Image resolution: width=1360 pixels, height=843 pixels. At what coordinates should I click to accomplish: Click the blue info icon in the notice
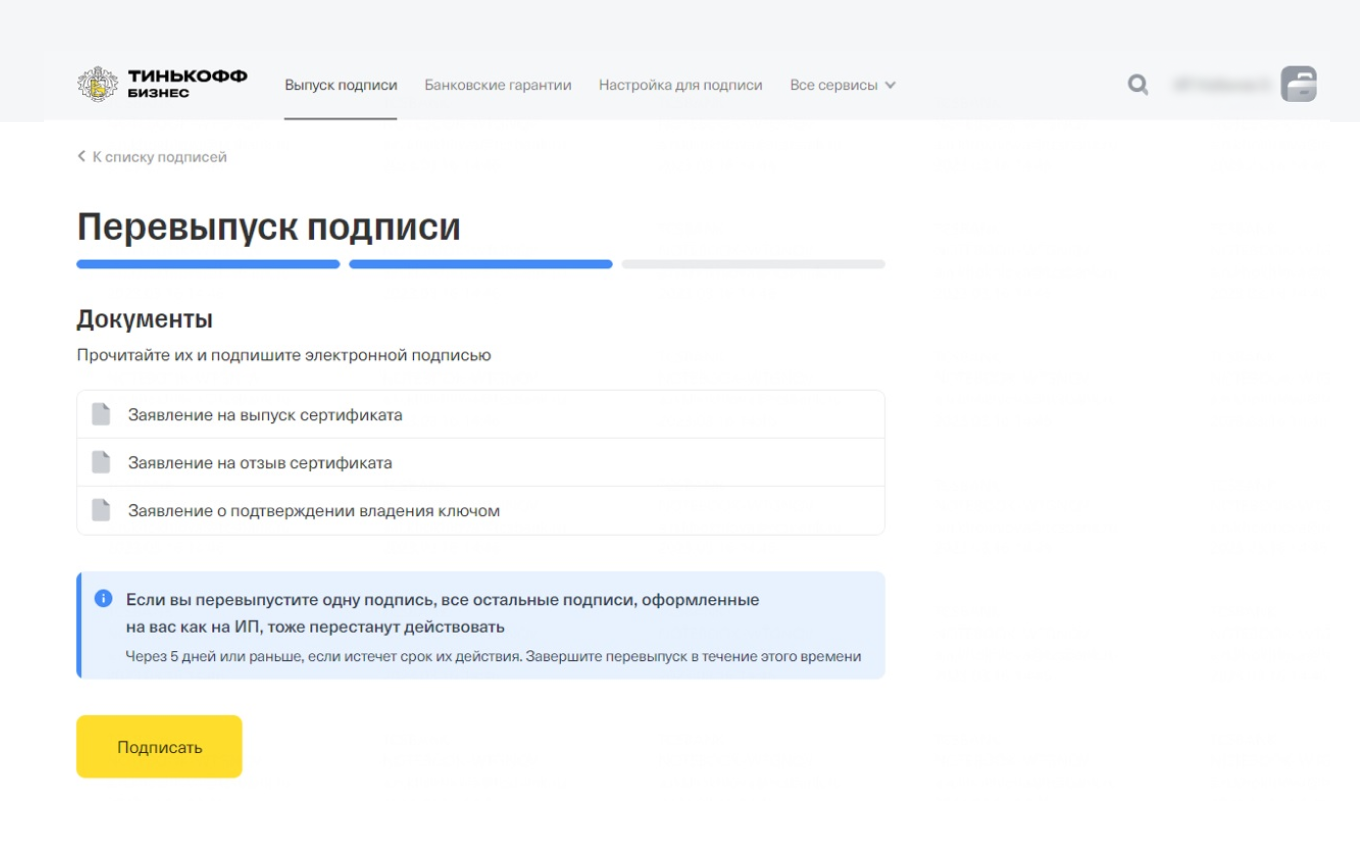(x=103, y=598)
